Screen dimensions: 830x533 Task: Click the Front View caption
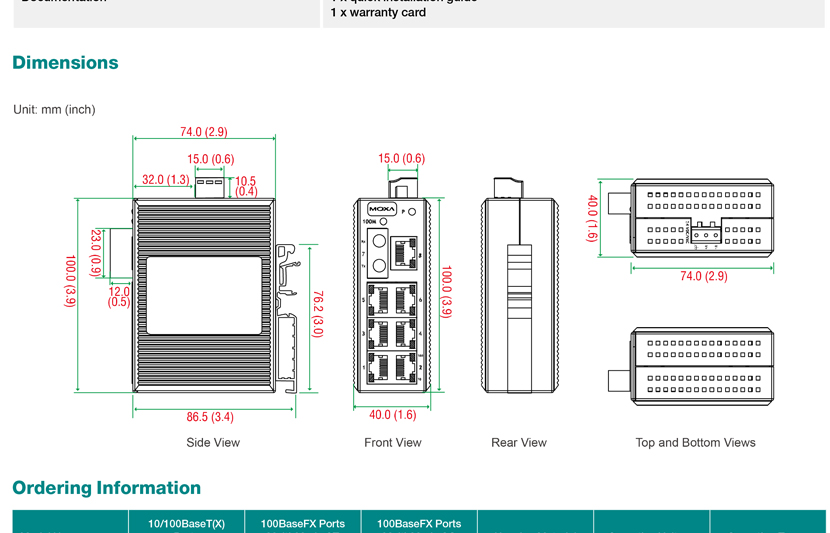(393, 442)
